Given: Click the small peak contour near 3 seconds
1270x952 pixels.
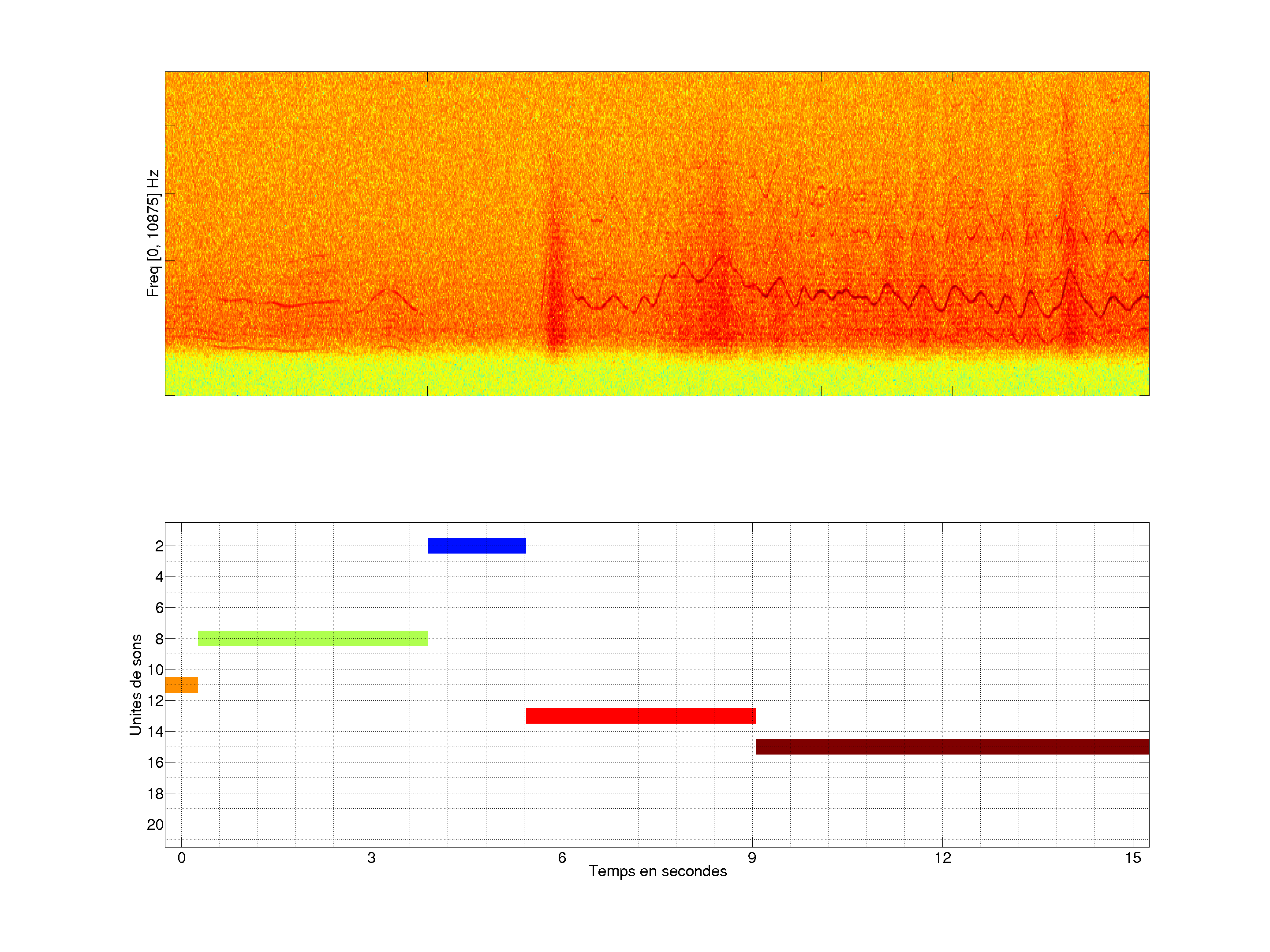Looking at the screenshot, I should (x=388, y=291).
